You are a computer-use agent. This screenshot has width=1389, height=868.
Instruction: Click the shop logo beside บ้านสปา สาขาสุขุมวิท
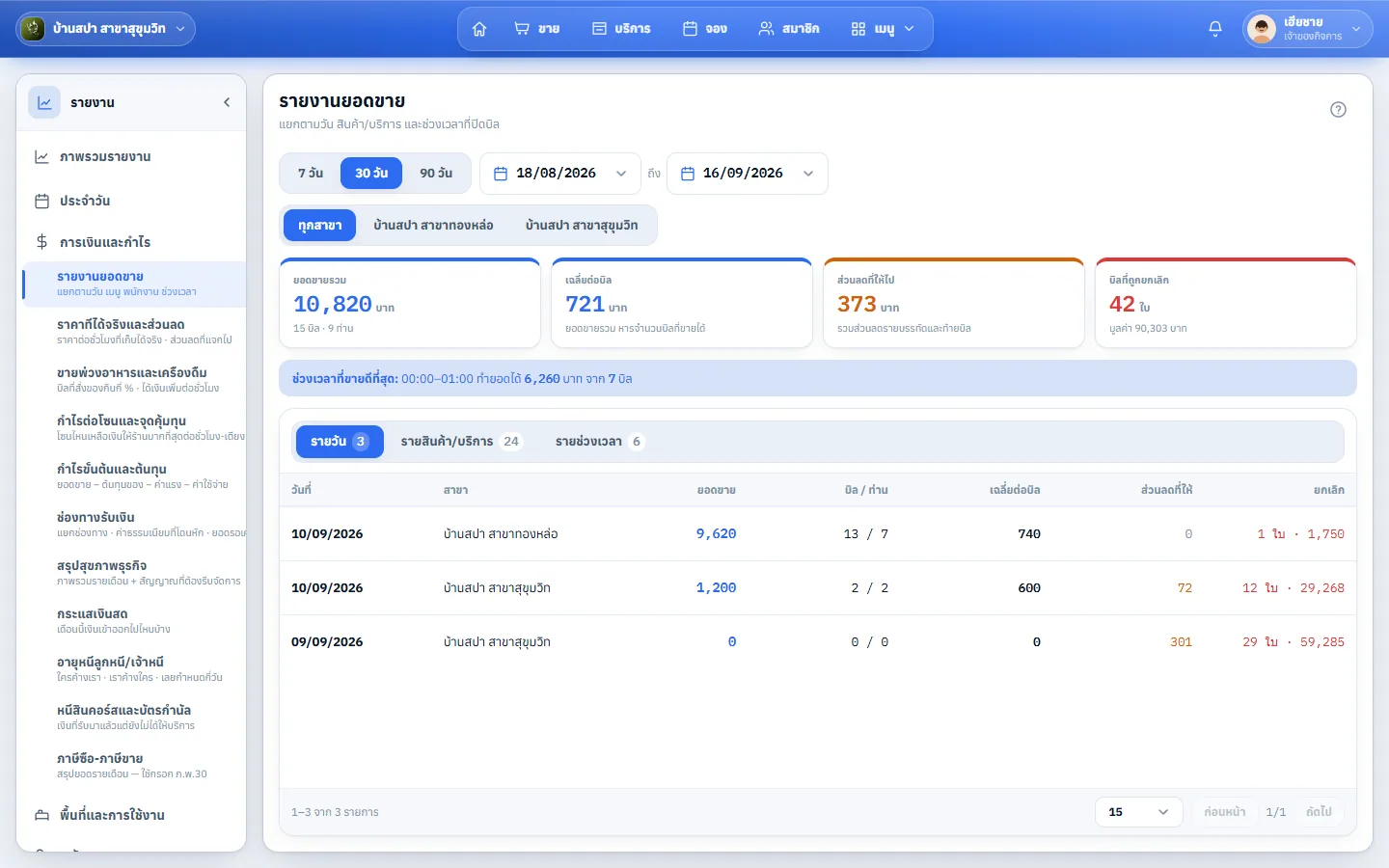33,29
